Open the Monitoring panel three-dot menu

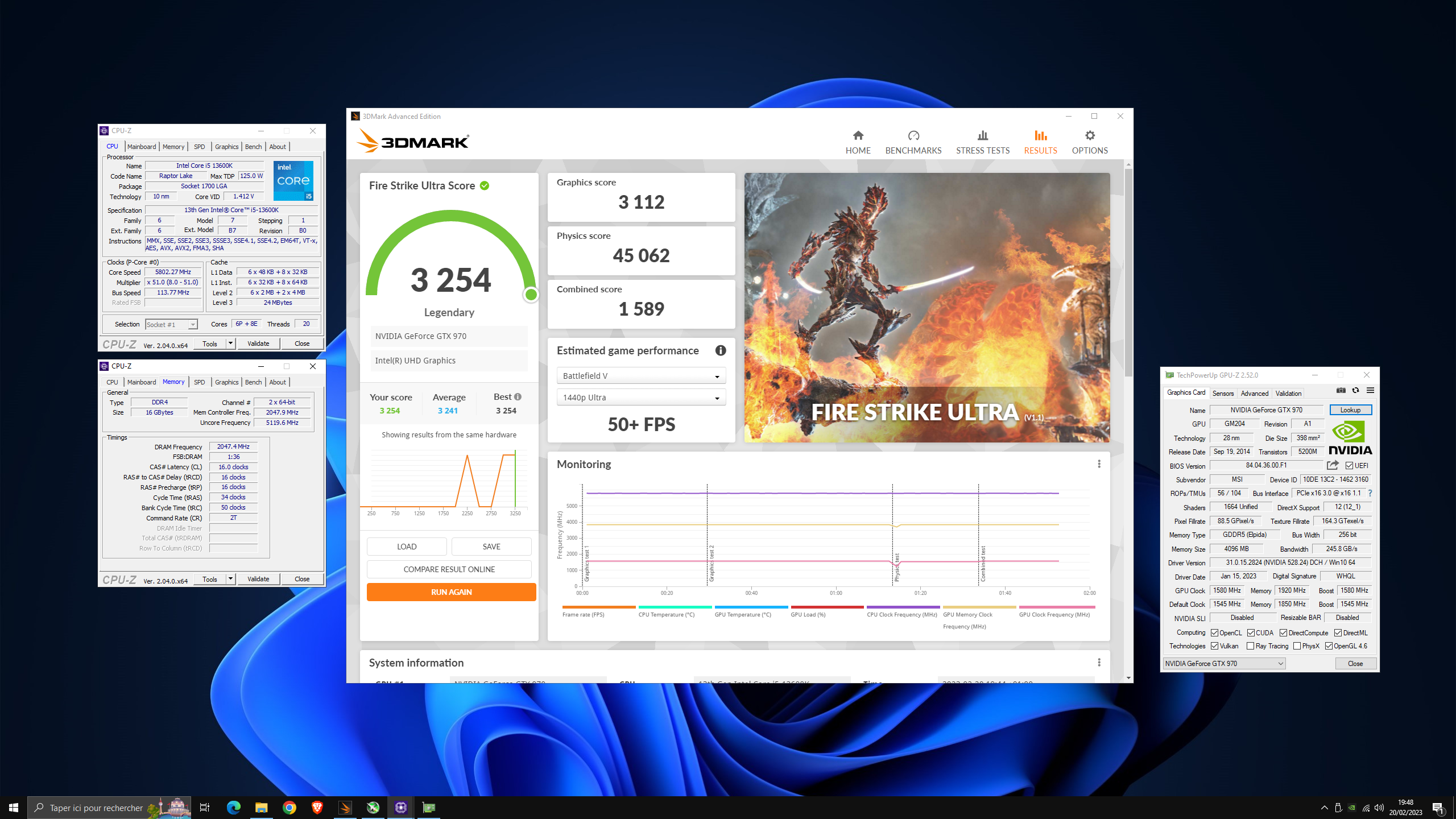1099,464
